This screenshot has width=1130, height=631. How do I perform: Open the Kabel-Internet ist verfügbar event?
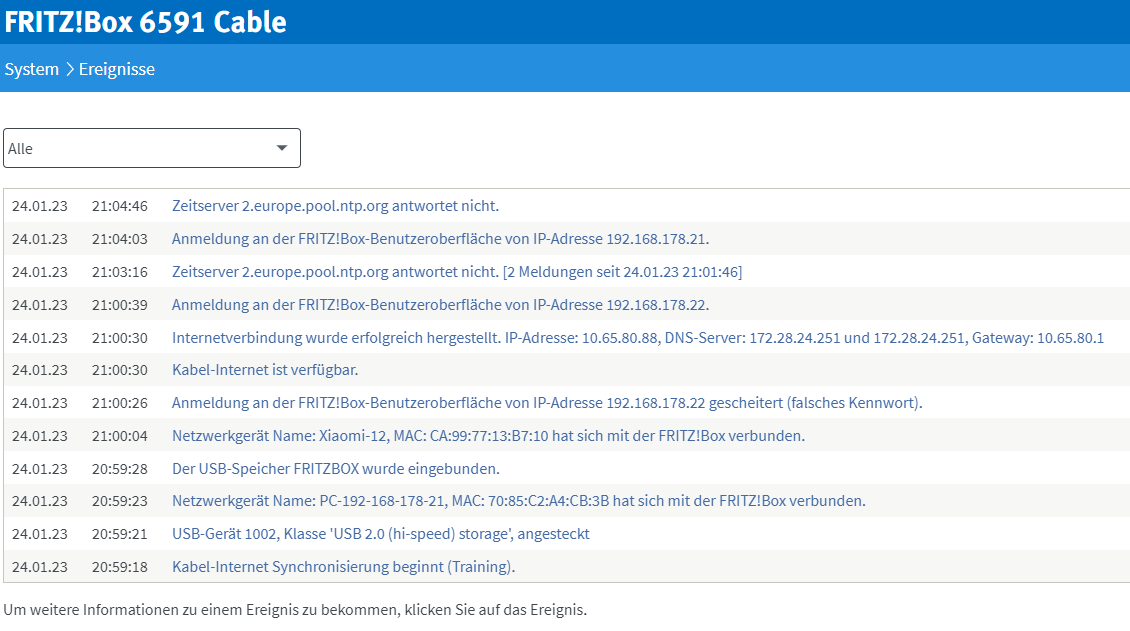tap(265, 370)
